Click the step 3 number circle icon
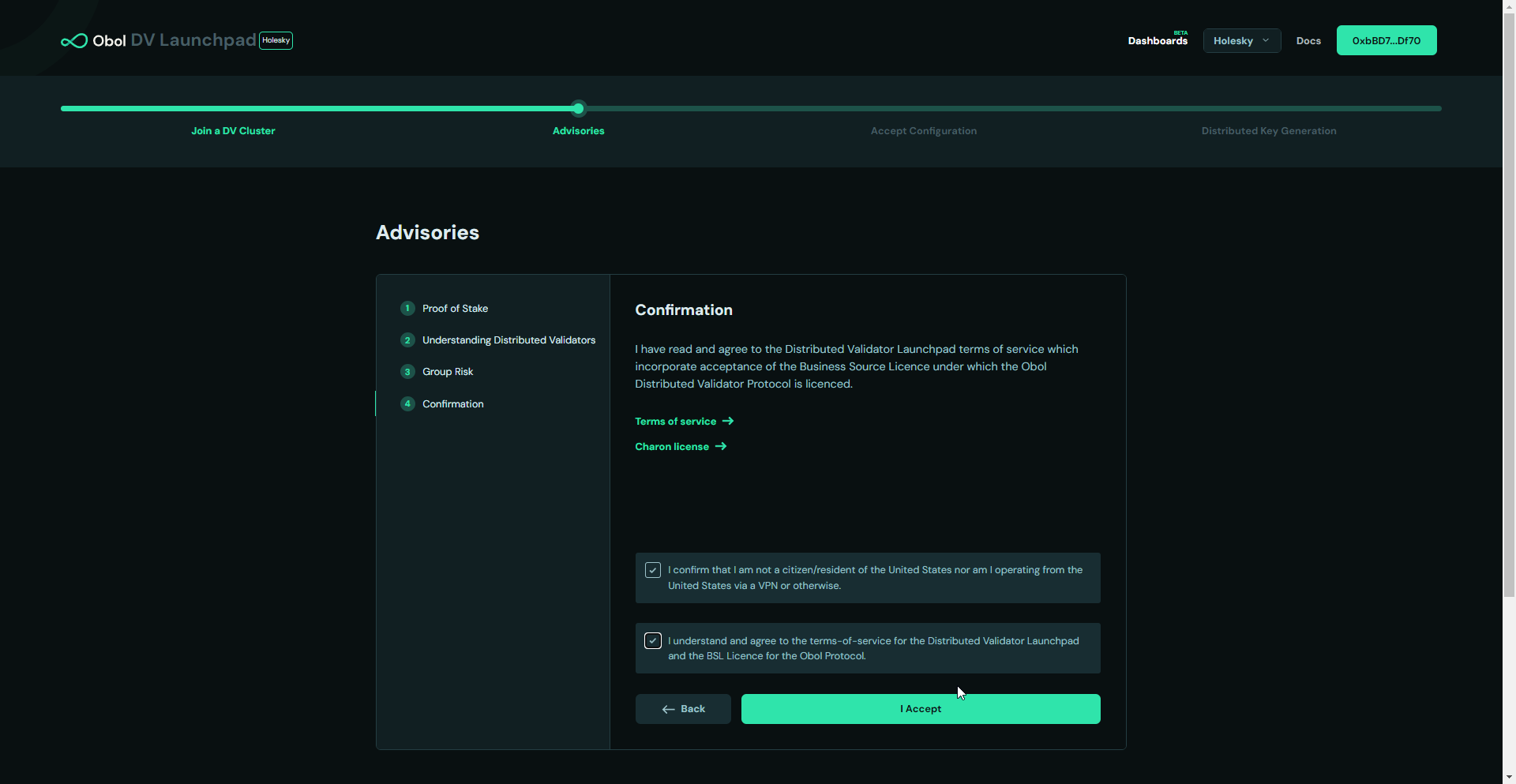The height and width of the screenshot is (784, 1516). click(x=407, y=372)
